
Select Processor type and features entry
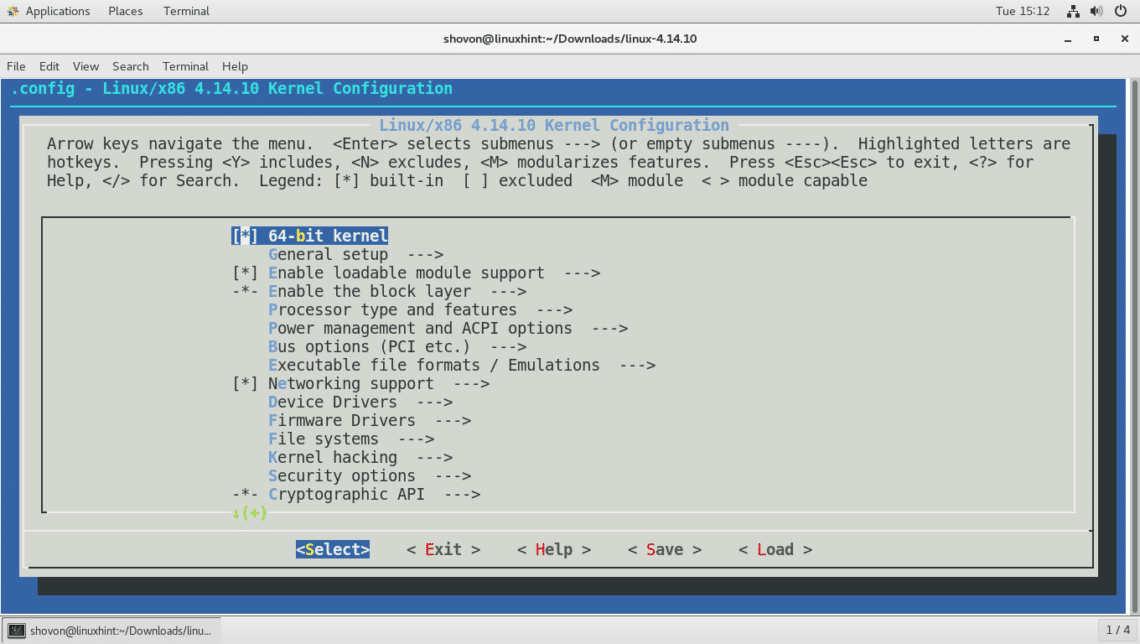393,310
